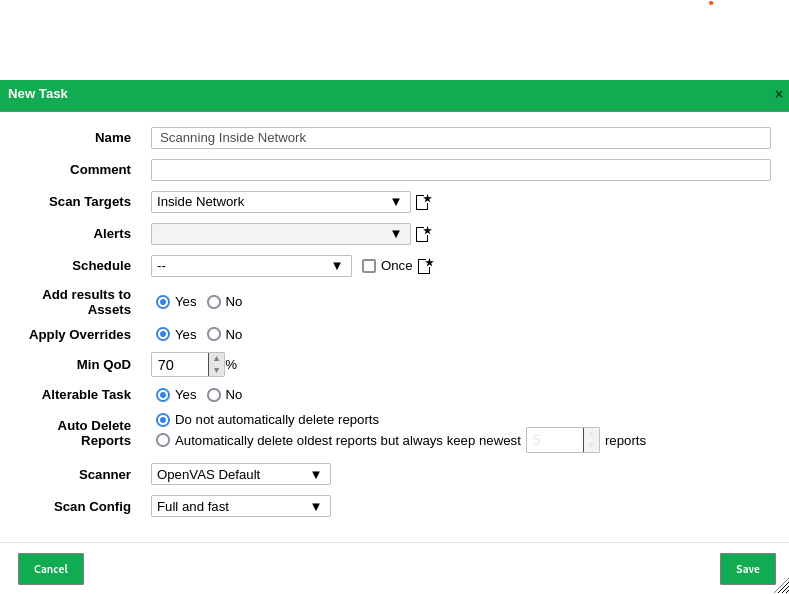Click the Name input field
Viewport: 789px width, 594px height.
(460, 138)
